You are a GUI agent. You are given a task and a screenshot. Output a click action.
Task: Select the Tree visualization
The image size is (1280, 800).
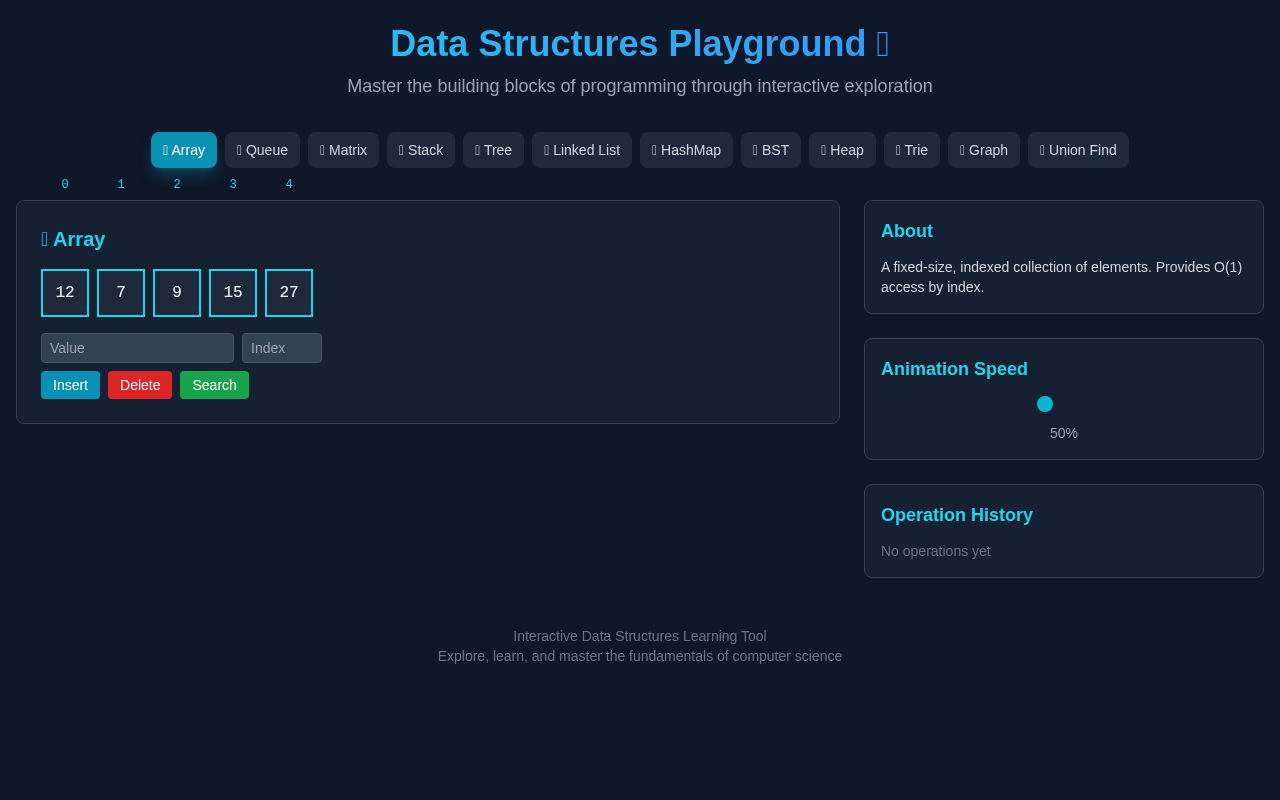[x=493, y=149]
